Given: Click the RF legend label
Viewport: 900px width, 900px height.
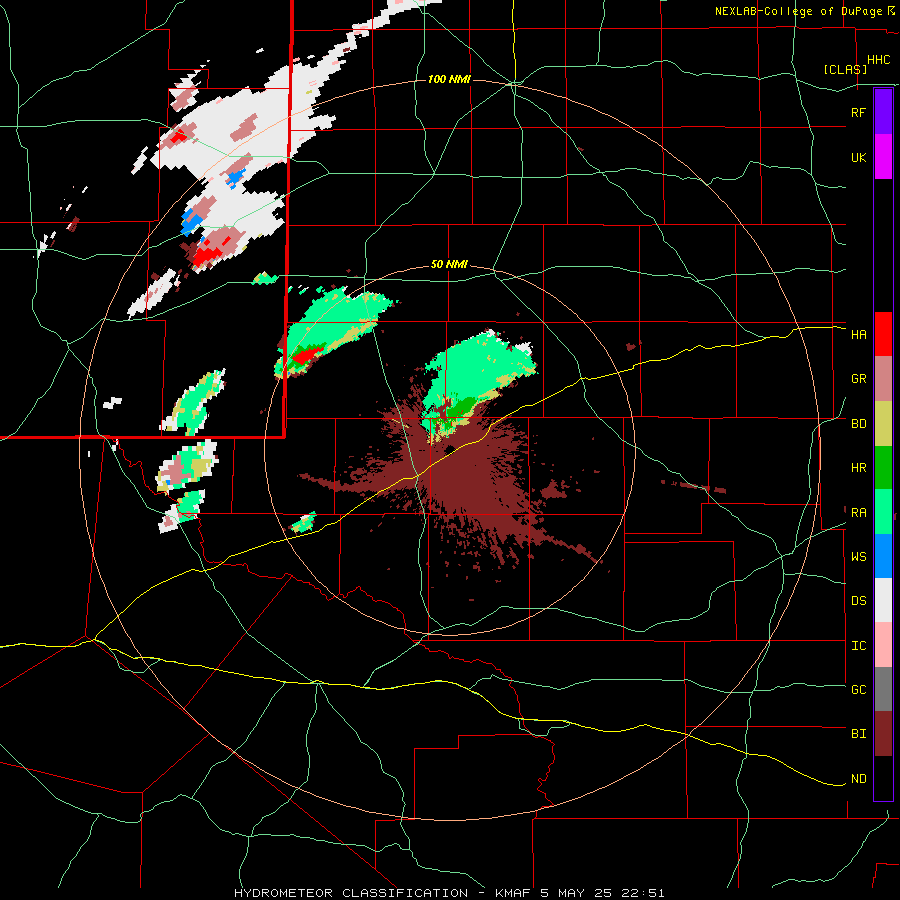Looking at the screenshot, I should [858, 112].
